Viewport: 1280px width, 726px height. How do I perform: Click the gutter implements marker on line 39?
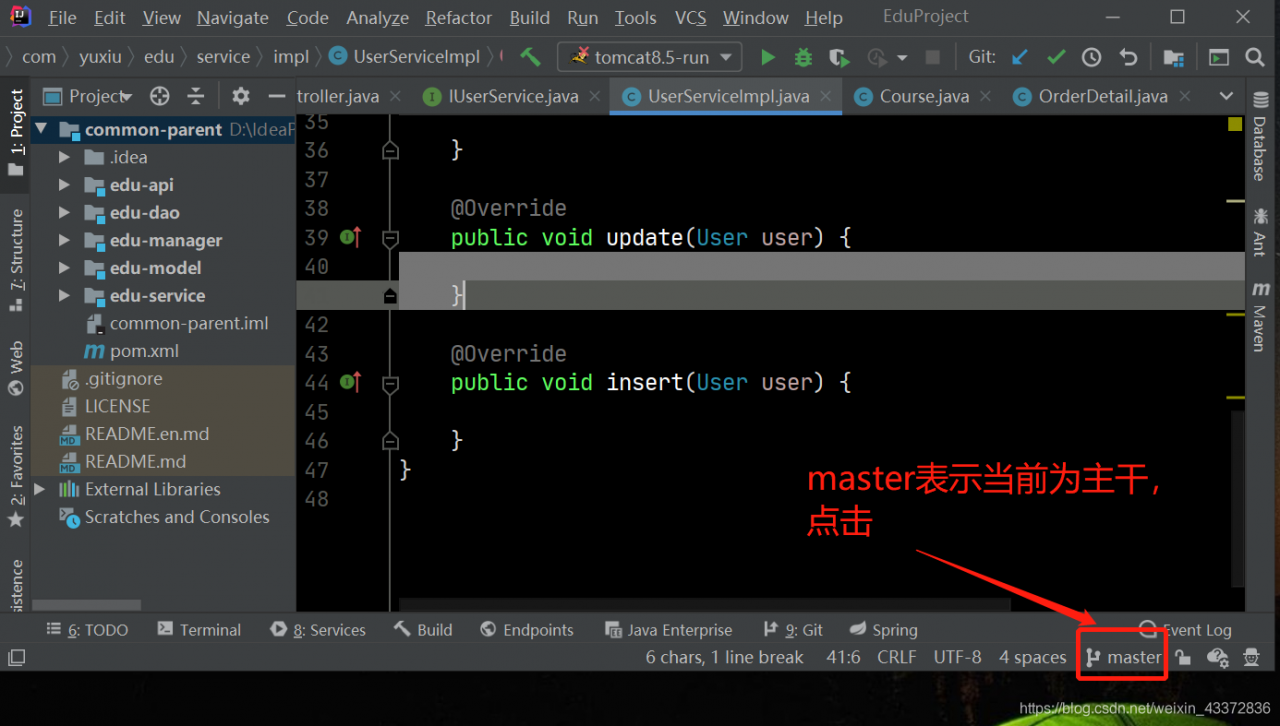coord(350,237)
